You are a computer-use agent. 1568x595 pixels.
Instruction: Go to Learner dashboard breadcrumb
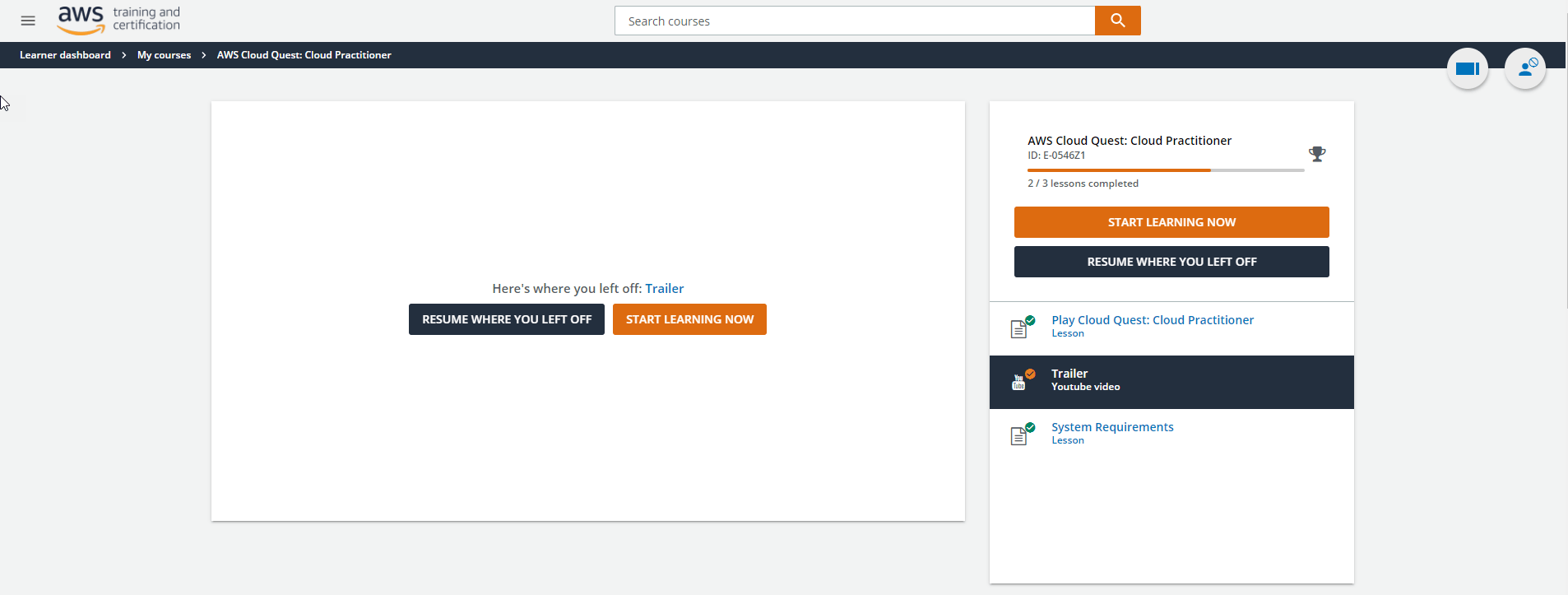65,55
